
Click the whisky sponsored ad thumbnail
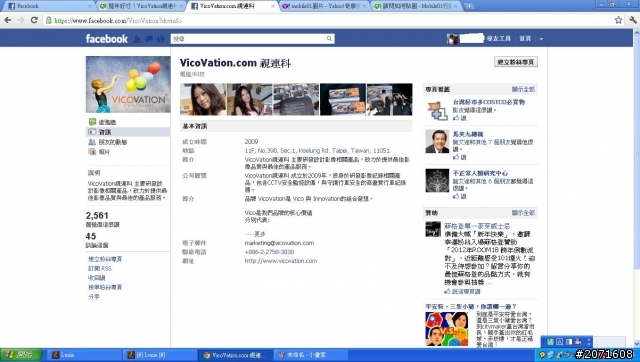(433, 229)
